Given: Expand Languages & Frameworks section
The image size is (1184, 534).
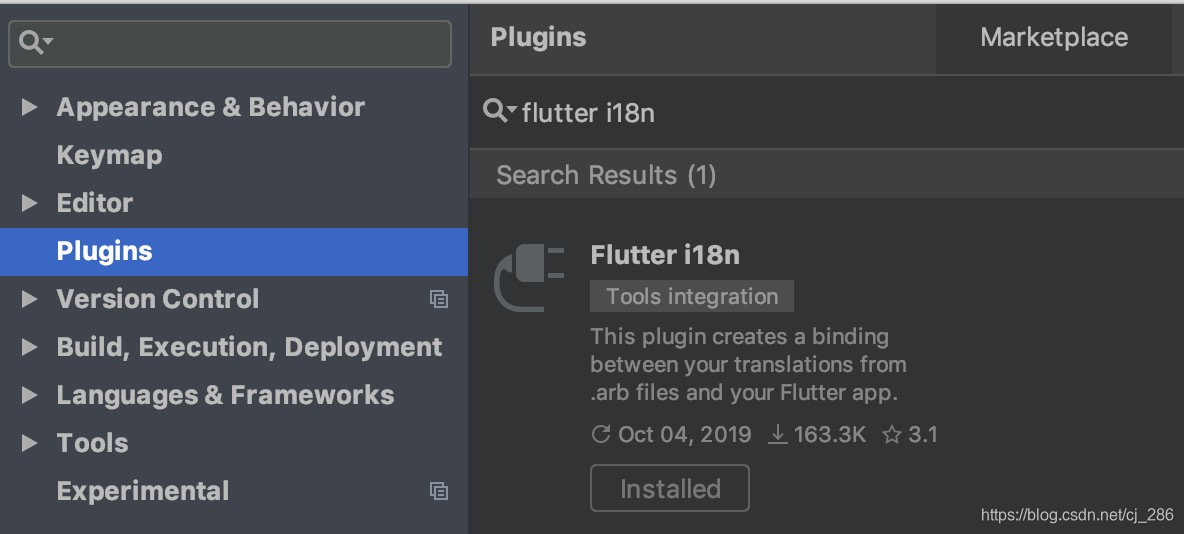Looking at the screenshot, I should (29, 395).
